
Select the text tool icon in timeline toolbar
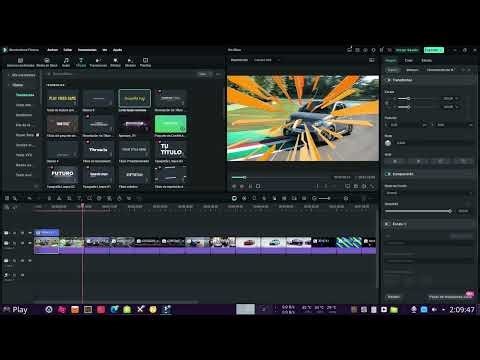(x=79, y=198)
